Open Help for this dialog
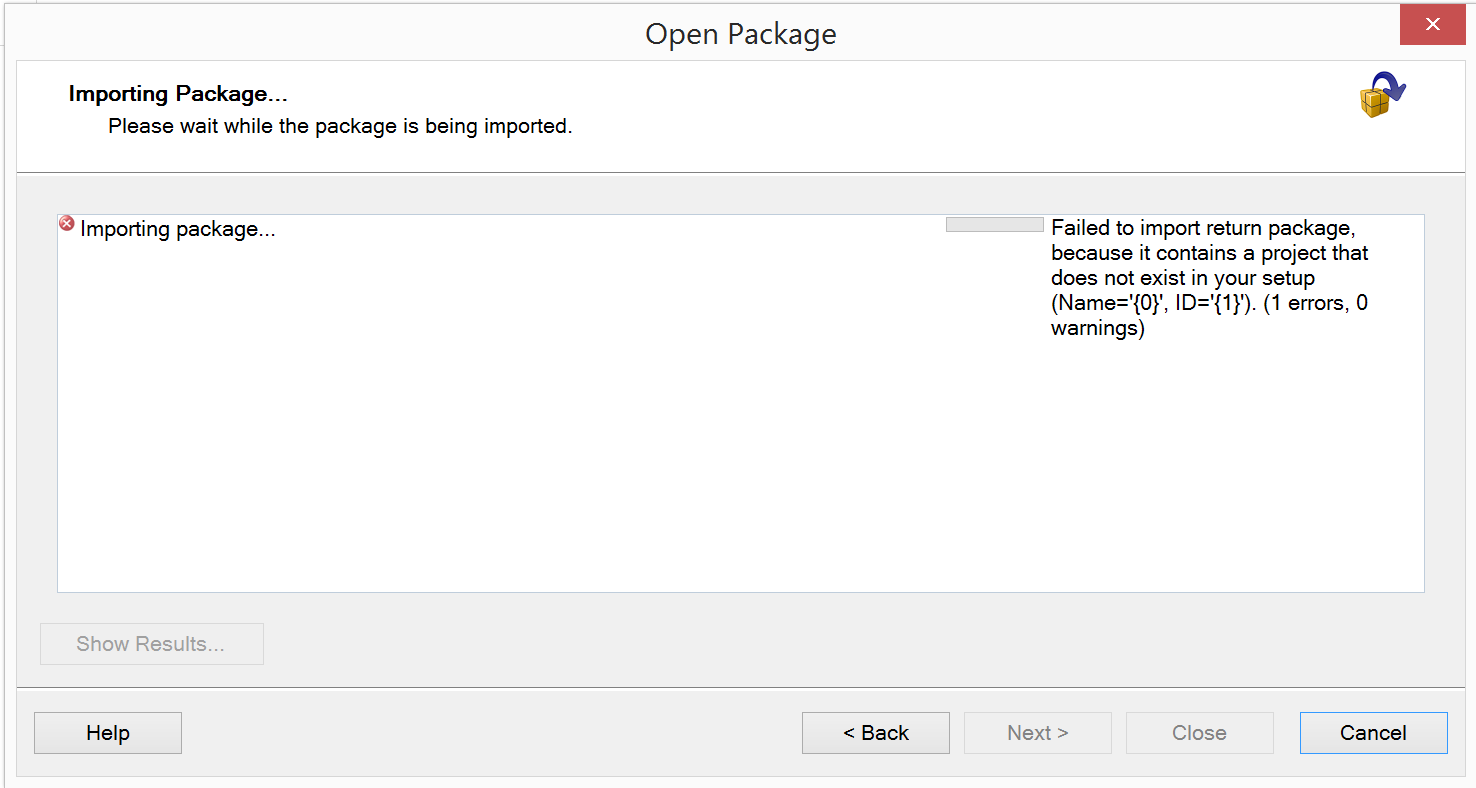The height and width of the screenshot is (788, 1476). point(108,733)
